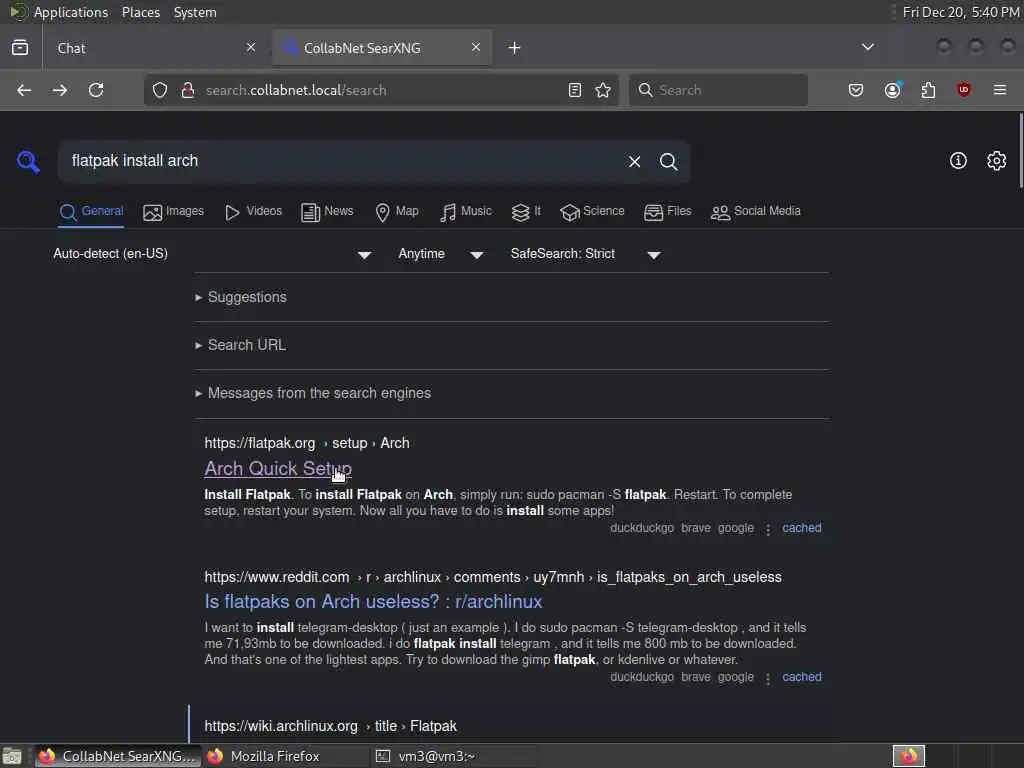Screen dimensions: 1024x768
Task: Open the reddit.com result URL
Action: [493, 577]
